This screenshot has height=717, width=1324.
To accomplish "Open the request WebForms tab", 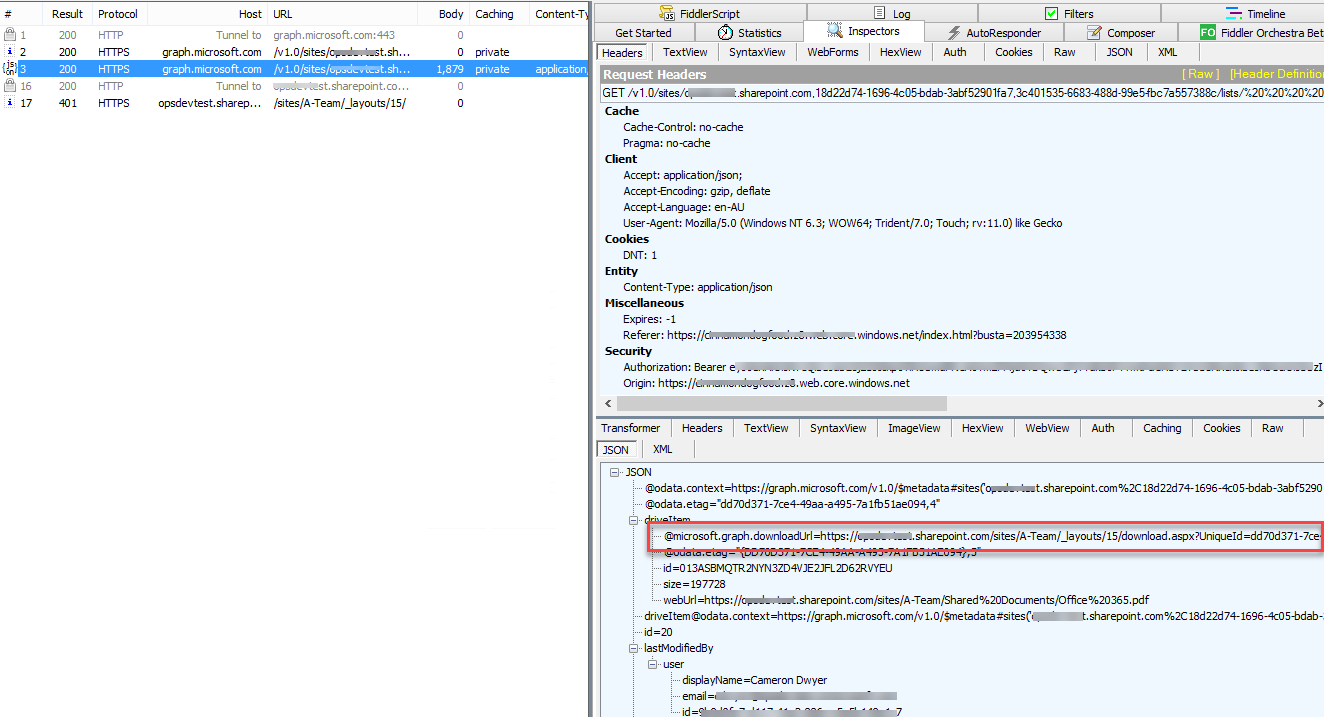I will click(x=833, y=52).
